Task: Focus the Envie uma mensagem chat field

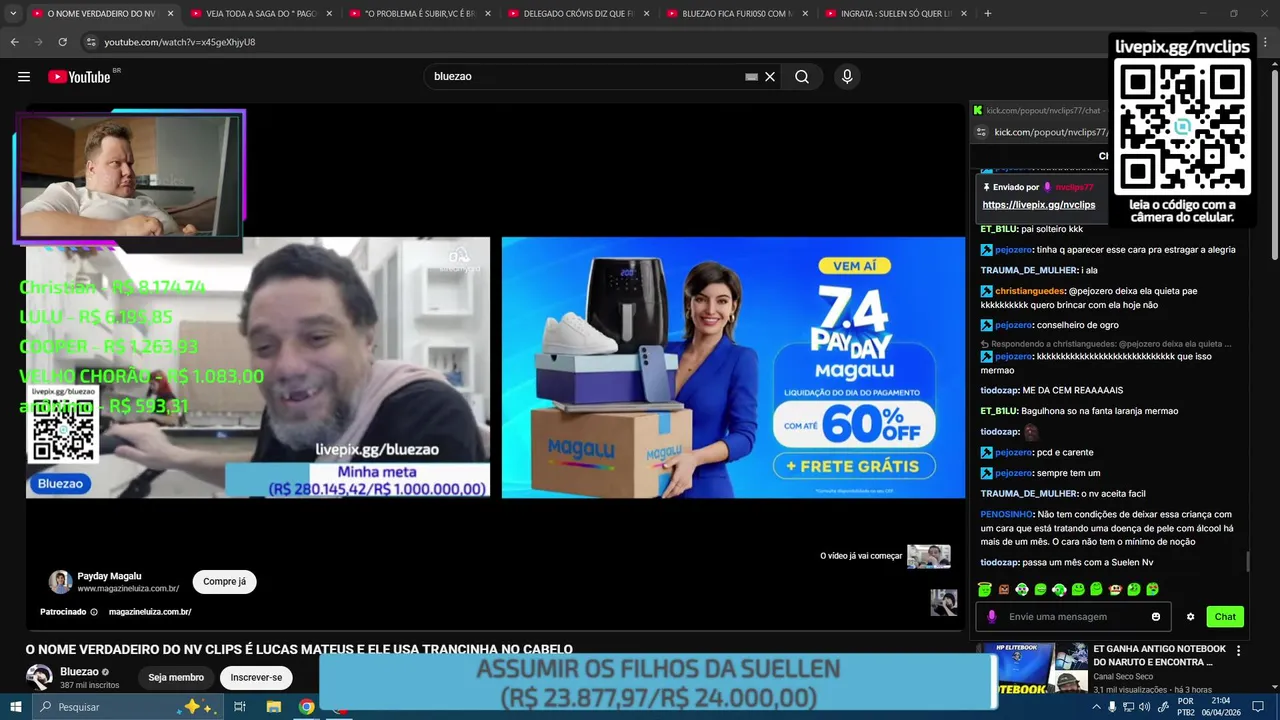Action: tap(1074, 617)
